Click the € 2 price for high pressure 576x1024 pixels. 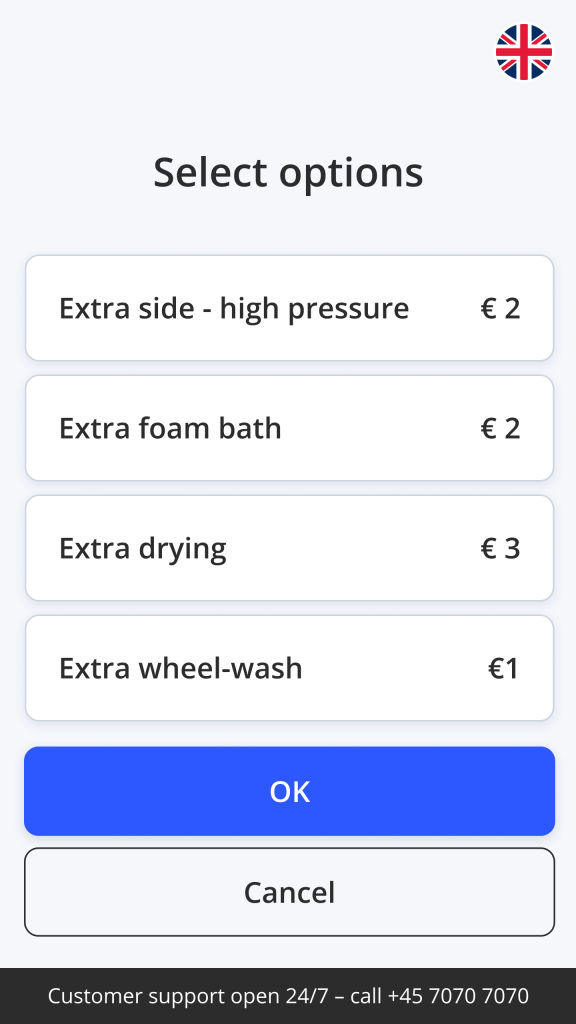pos(500,308)
